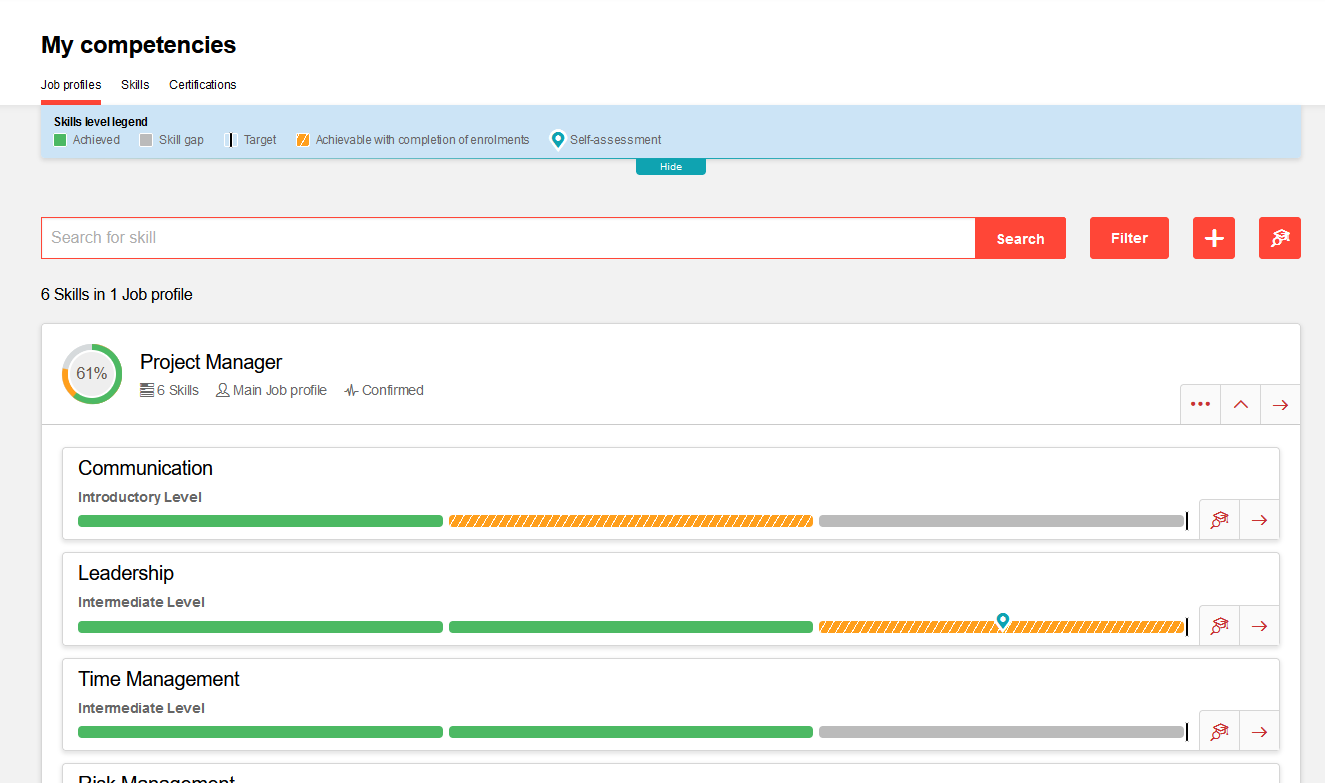Click the Search for skill field
The height and width of the screenshot is (783, 1325).
pyautogui.click(x=508, y=238)
